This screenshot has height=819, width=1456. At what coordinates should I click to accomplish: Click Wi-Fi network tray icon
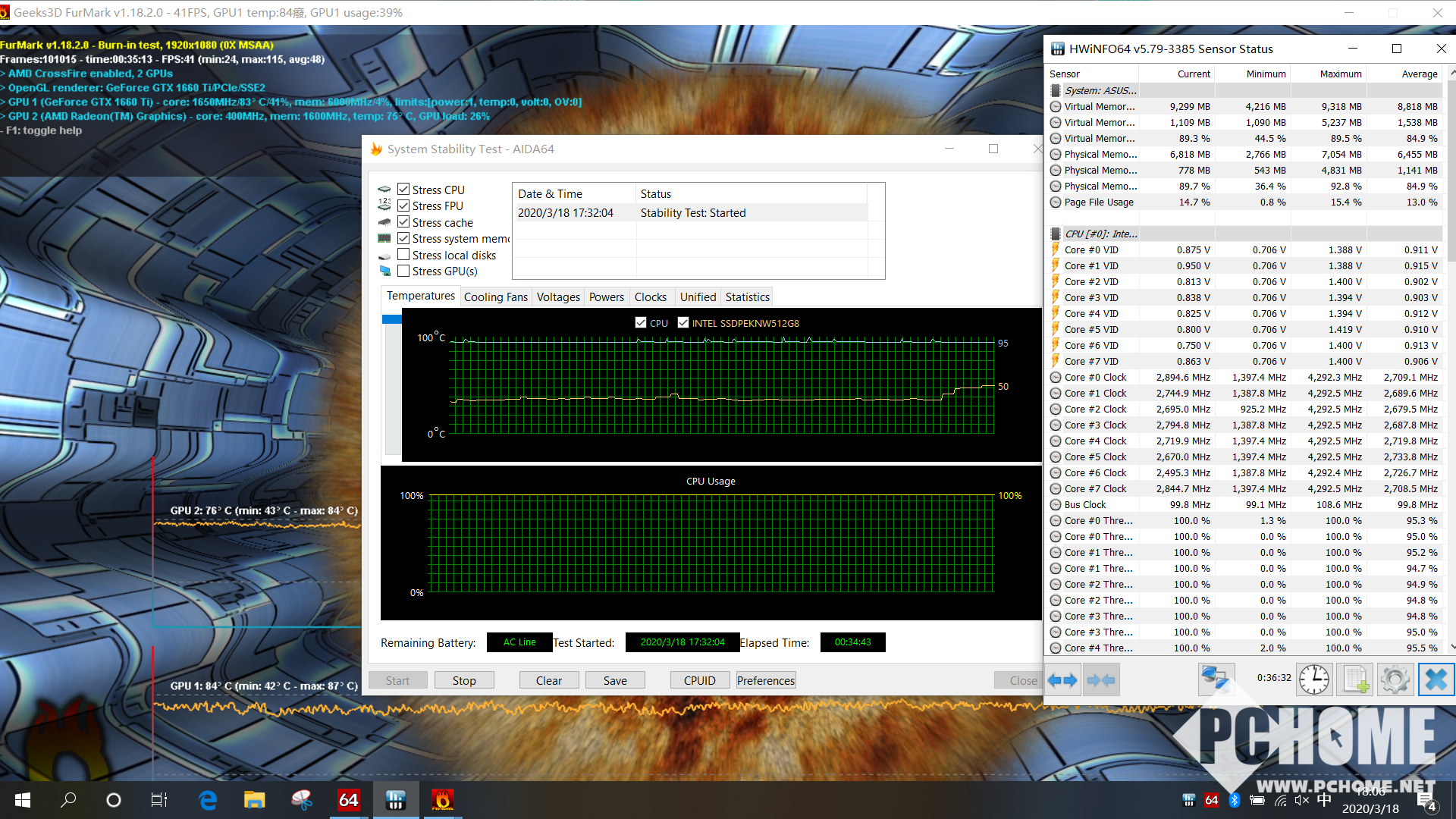click(1280, 800)
